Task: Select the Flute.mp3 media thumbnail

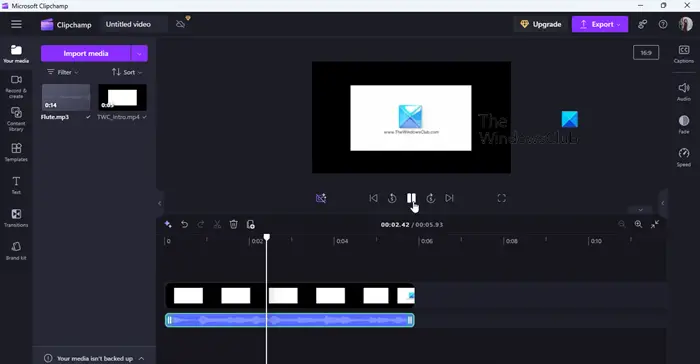Action: [x=66, y=97]
